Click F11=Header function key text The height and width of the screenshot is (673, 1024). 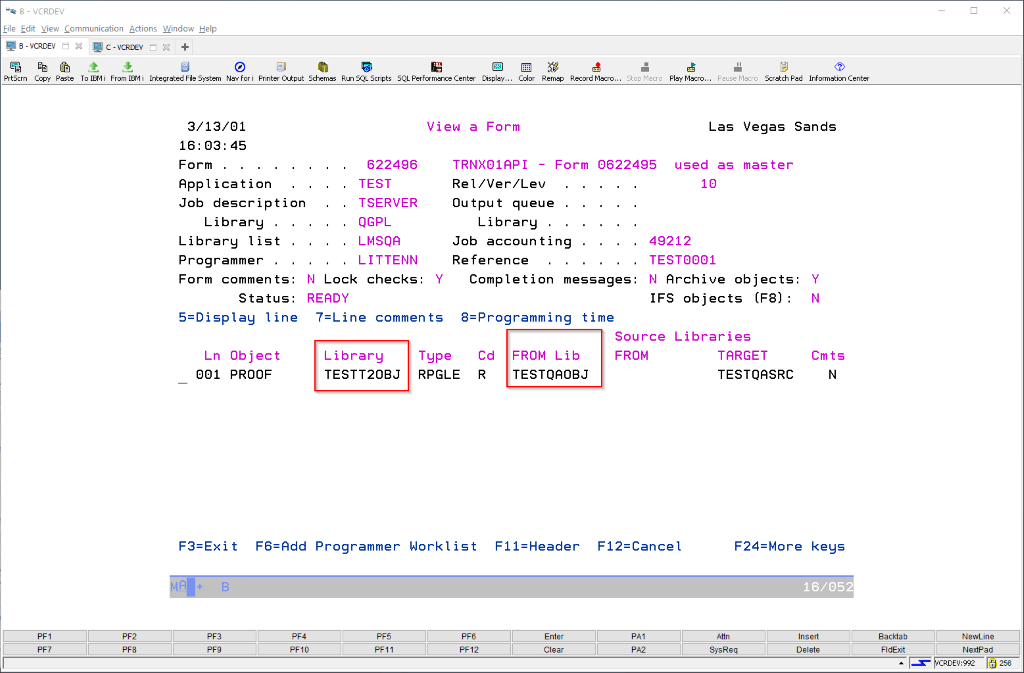pyautogui.click(x=537, y=546)
